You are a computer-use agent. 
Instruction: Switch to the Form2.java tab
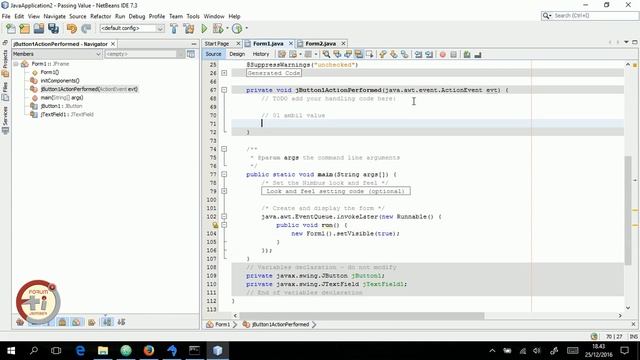pos(320,43)
